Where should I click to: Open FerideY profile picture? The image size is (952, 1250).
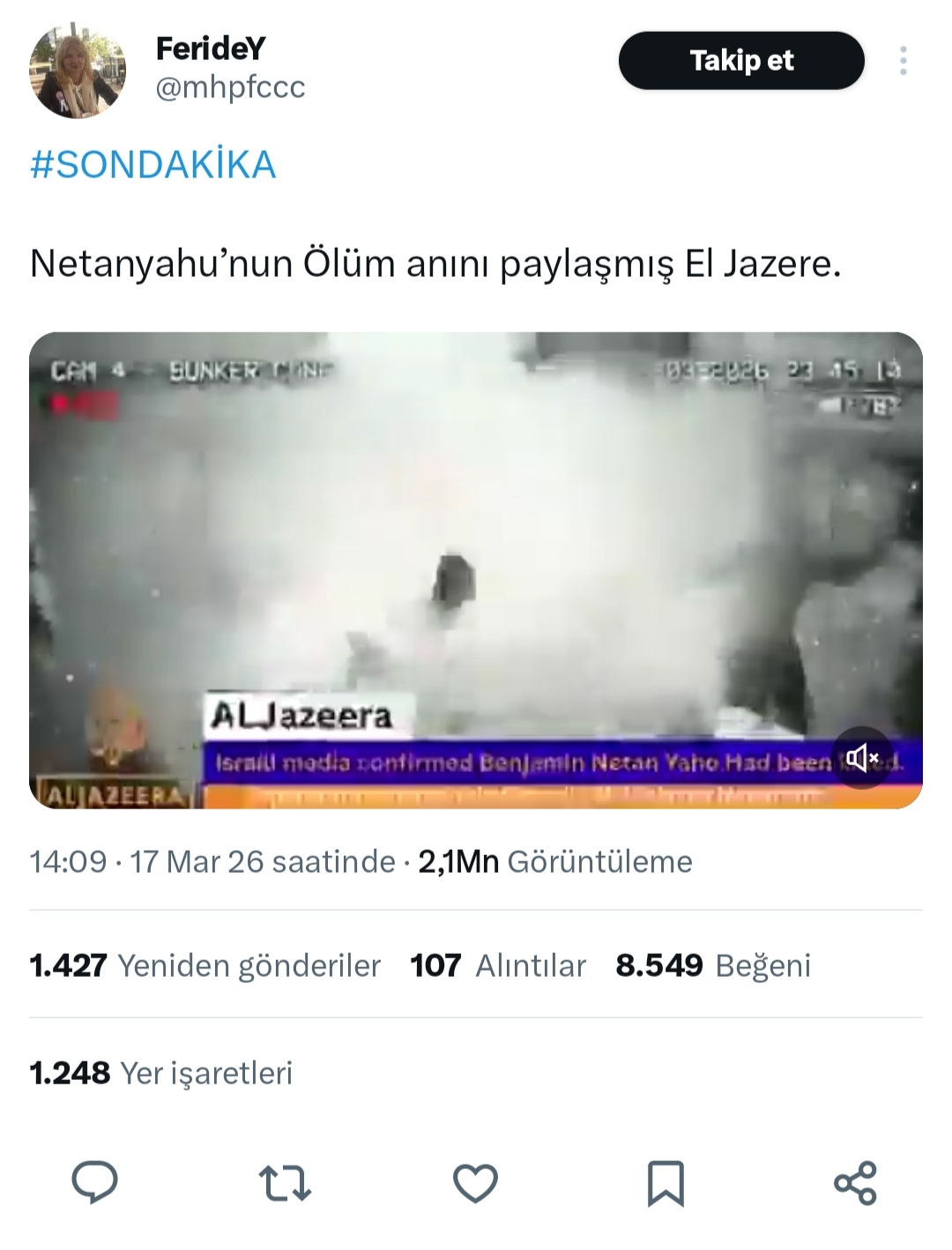point(78,70)
